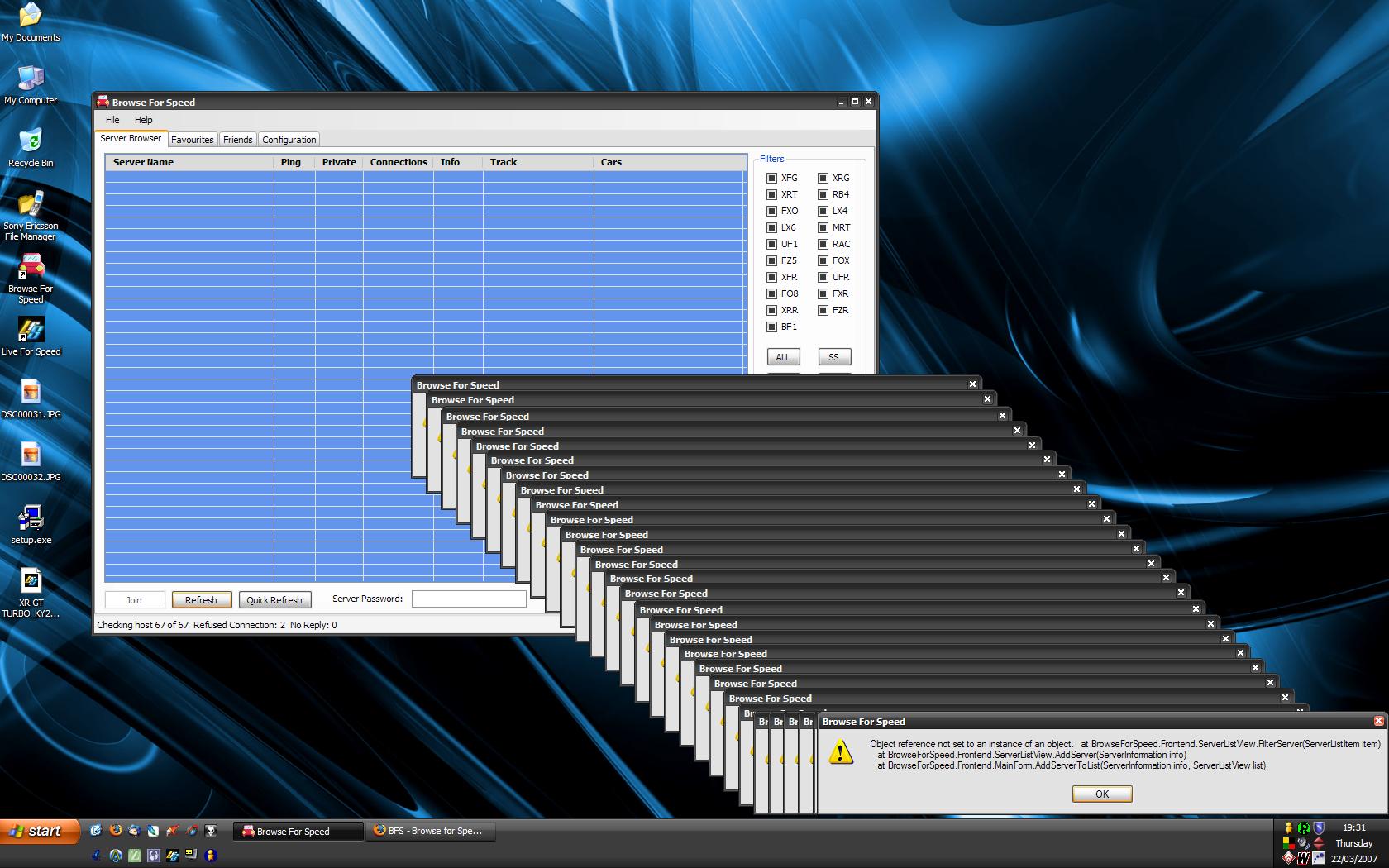Screen dimensions: 1389x868
Task: Switch to the Friends tab
Action: 238,140
